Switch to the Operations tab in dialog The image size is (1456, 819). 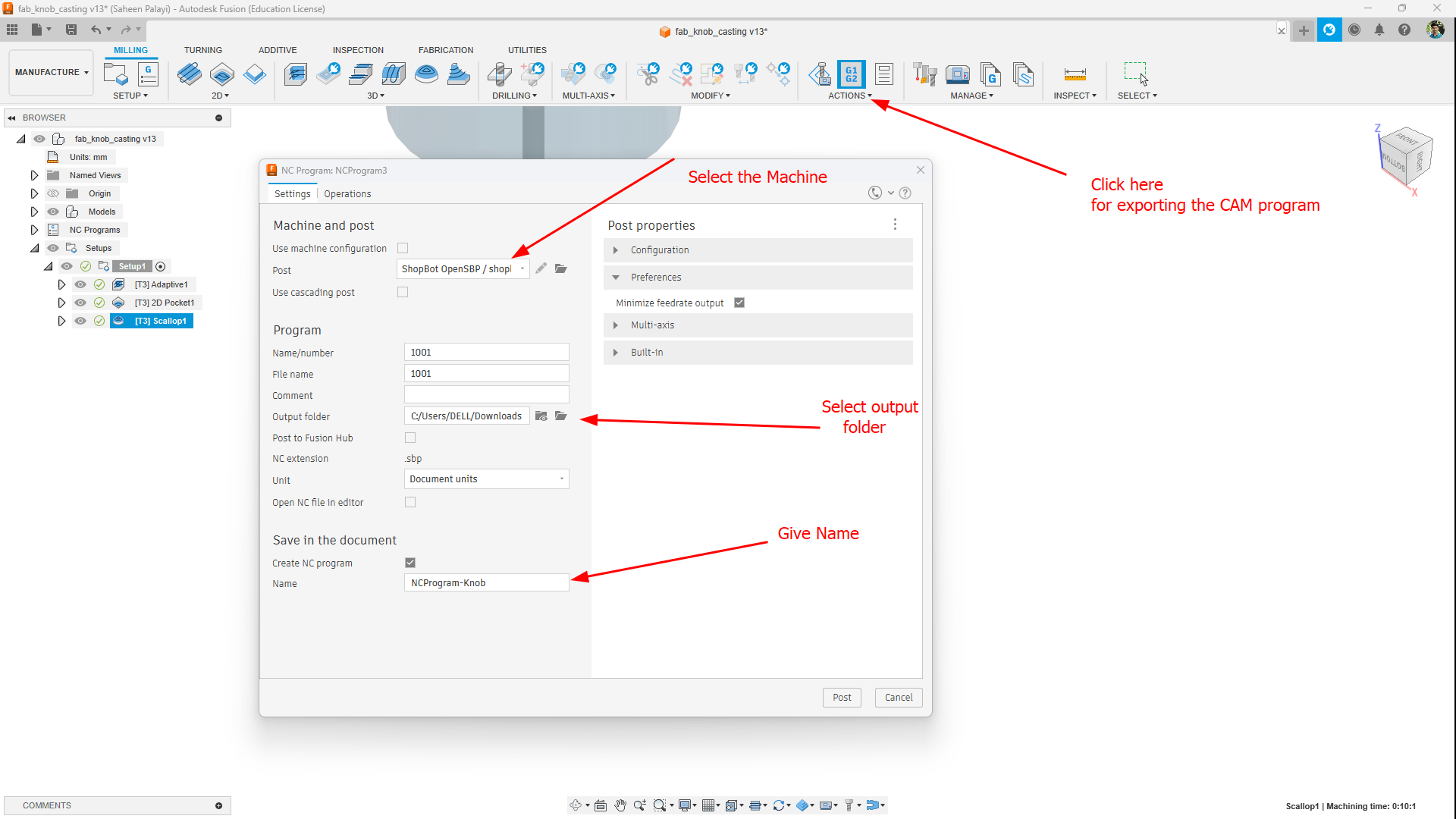(347, 194)
